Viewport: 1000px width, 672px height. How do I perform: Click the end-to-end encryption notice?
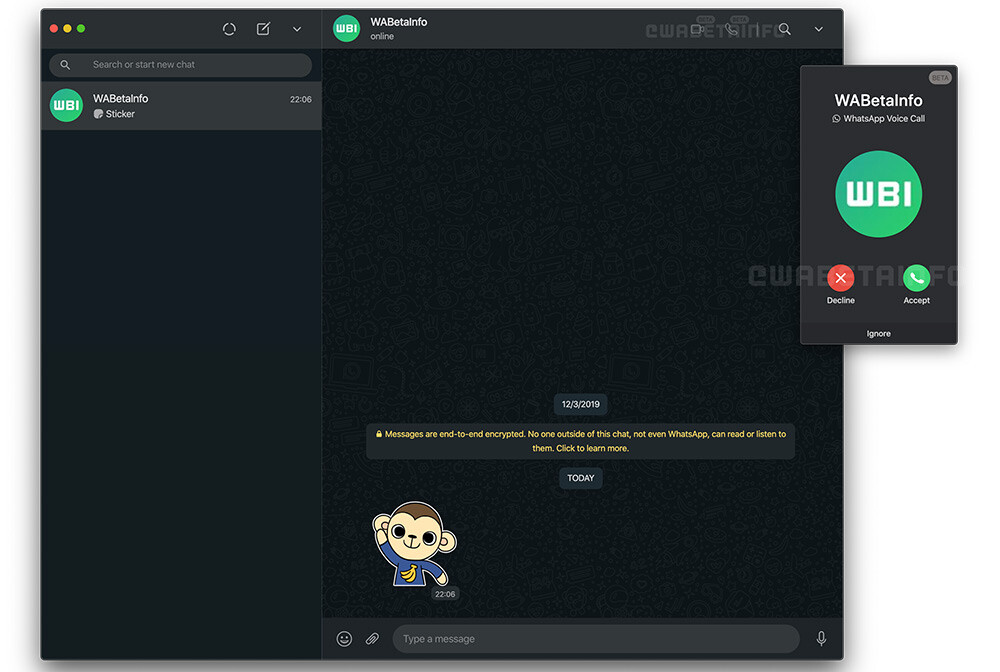point(580,441)
